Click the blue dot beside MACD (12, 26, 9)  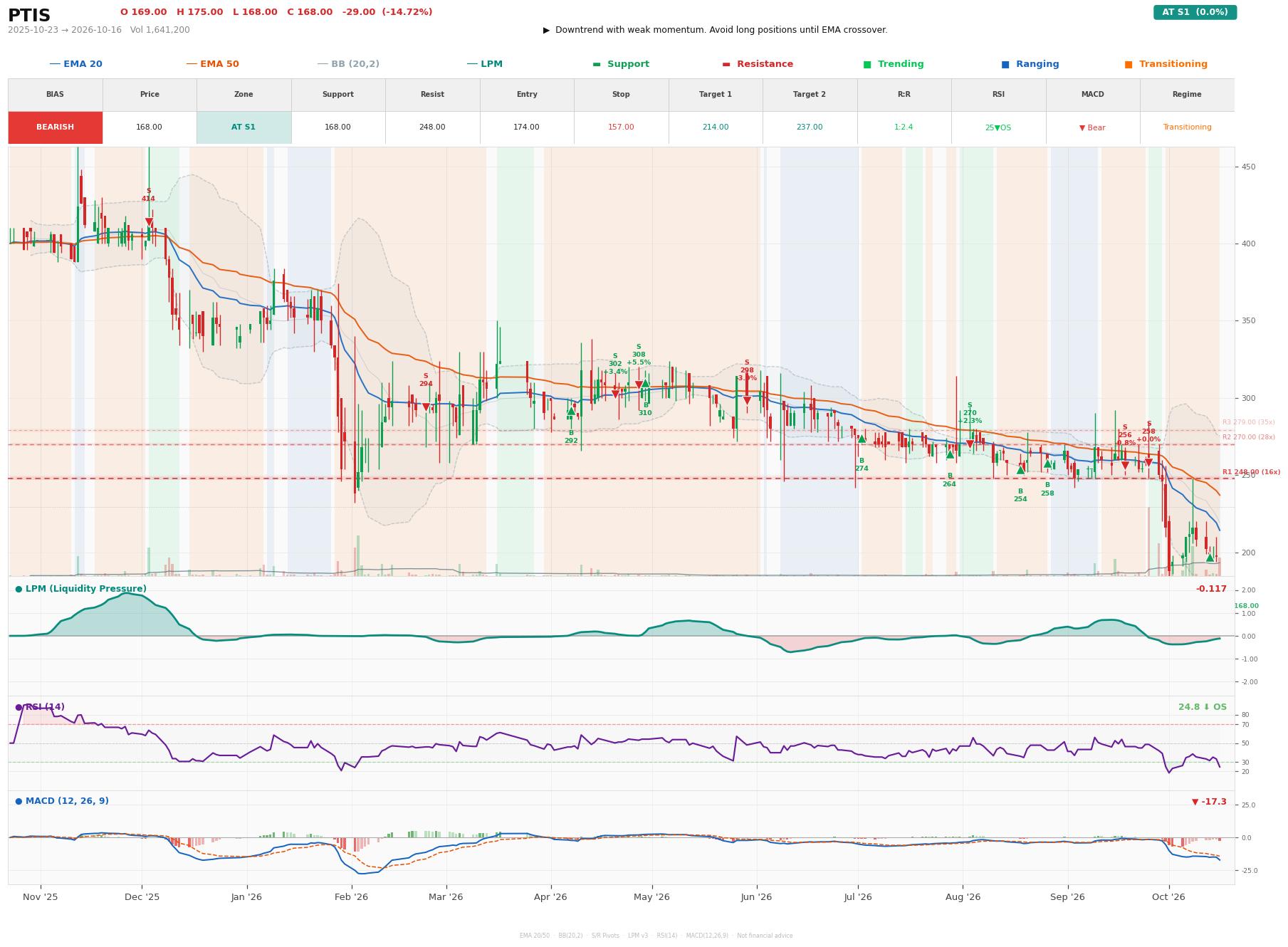[19, 801]
